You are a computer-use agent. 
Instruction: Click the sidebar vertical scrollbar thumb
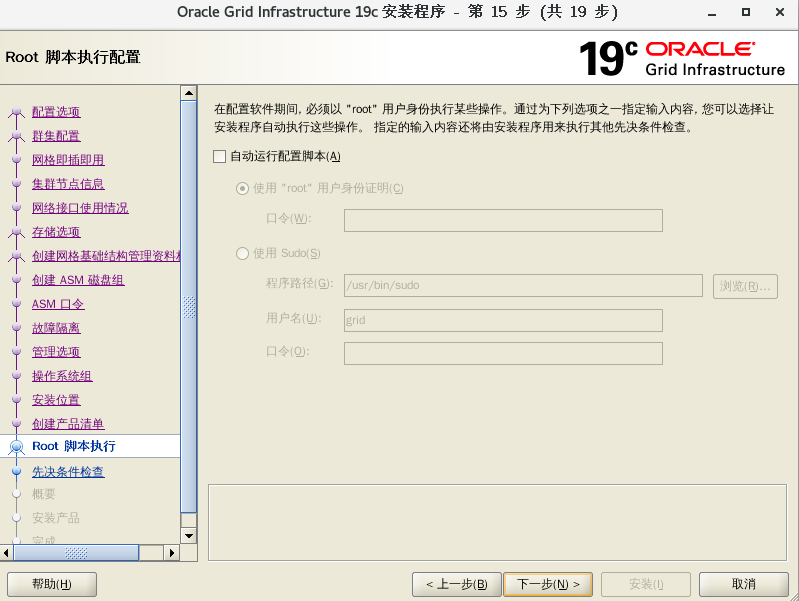click(x=189, y=306)
